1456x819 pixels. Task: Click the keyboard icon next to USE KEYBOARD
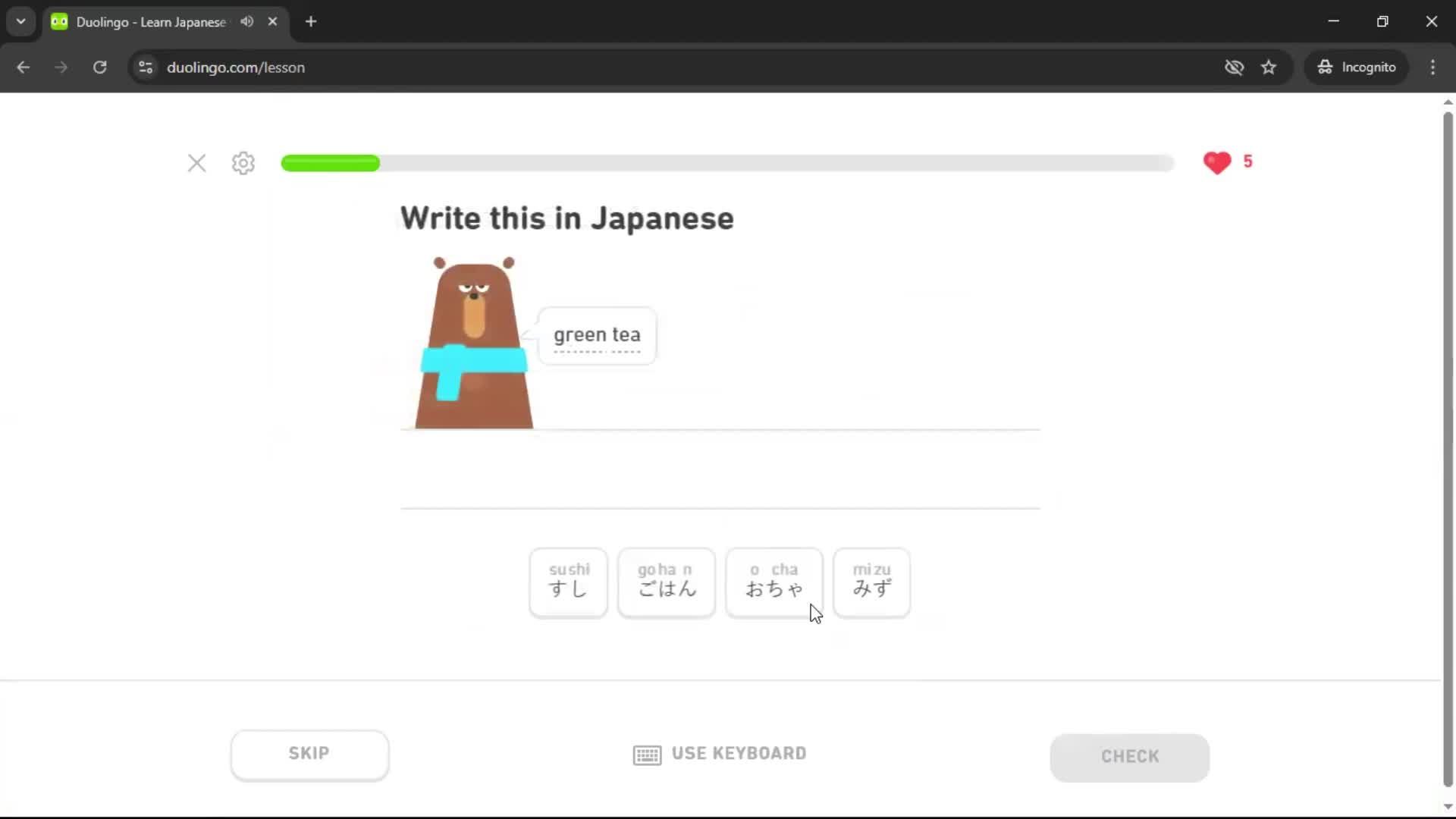point(645,755)
